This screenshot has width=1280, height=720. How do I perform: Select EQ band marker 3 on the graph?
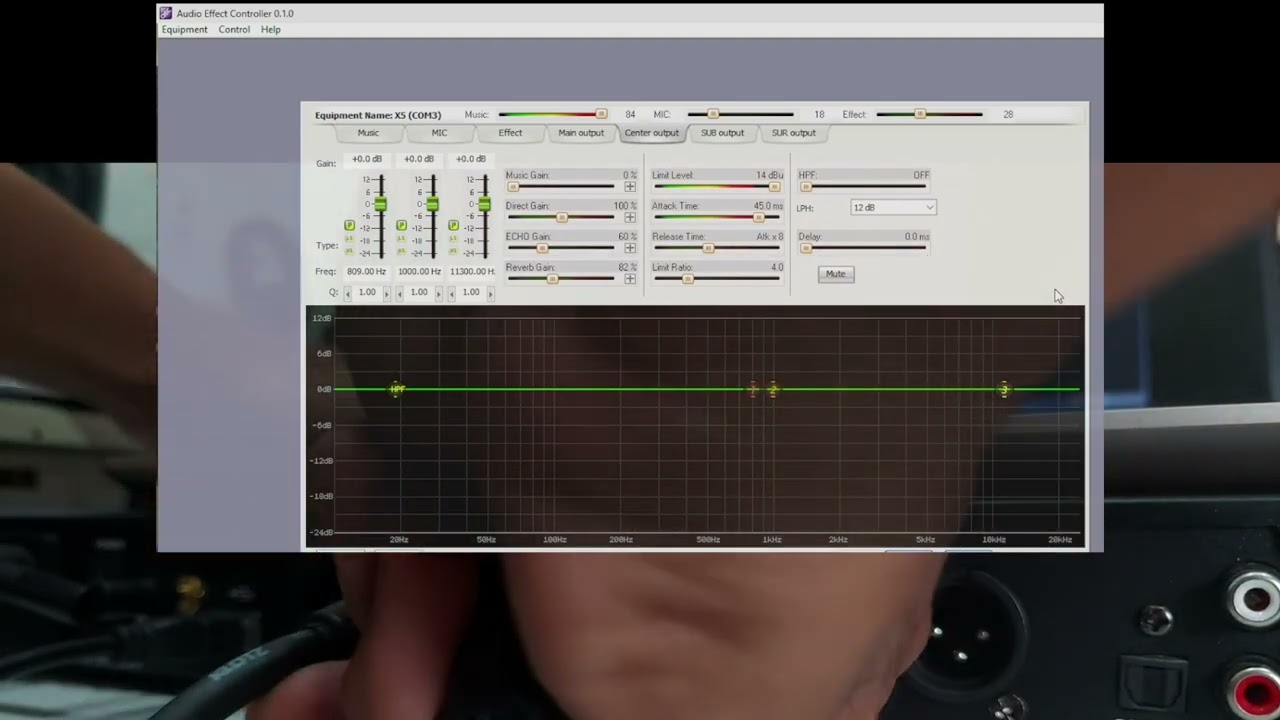(1004, 389)
